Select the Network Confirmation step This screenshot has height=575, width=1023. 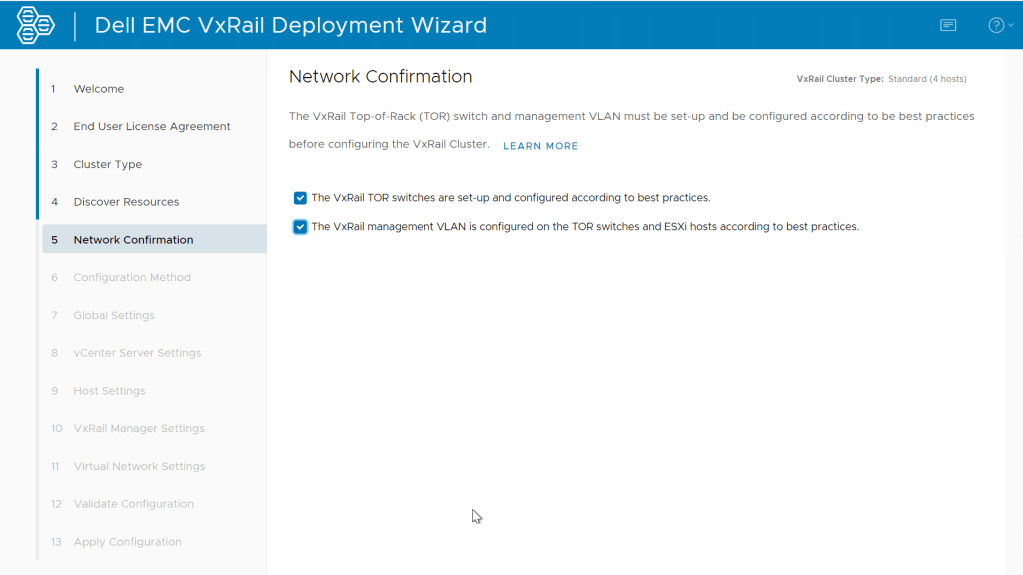click(x=133, y=240)
